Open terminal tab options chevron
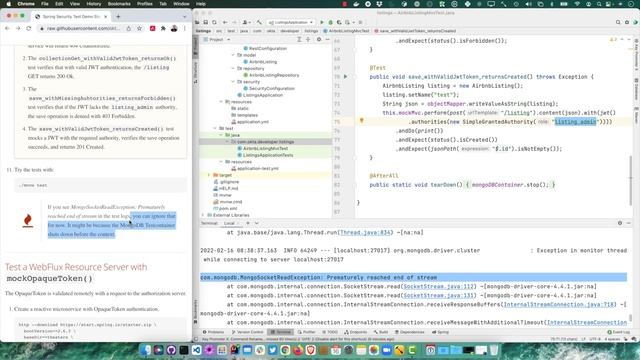This screenshot has width=640, height=360. [x=257, y=223]
